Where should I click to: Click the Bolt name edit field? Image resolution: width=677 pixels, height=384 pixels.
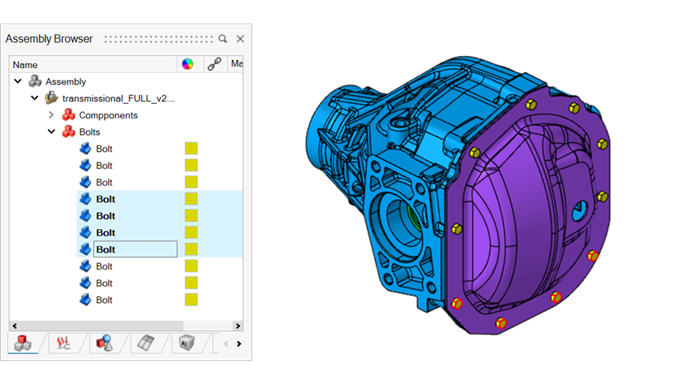click(x=136, y=249)
